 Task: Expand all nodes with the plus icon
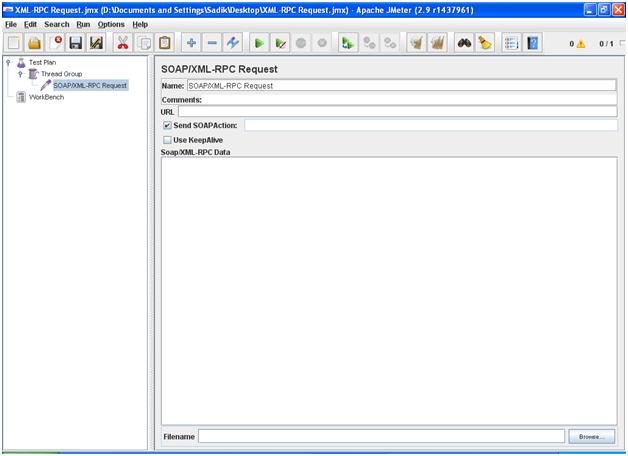pyautogui.click(x=191, y=43)
